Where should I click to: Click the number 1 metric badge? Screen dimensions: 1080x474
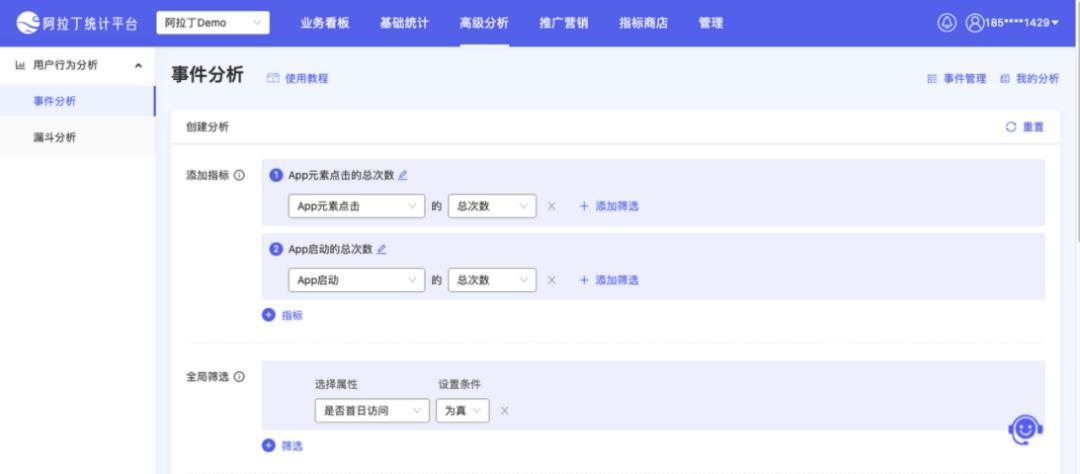pos(276,175)
